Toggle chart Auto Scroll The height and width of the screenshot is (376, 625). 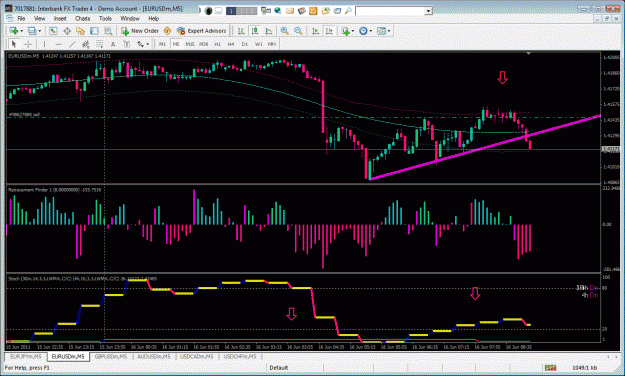coord(316,31)
